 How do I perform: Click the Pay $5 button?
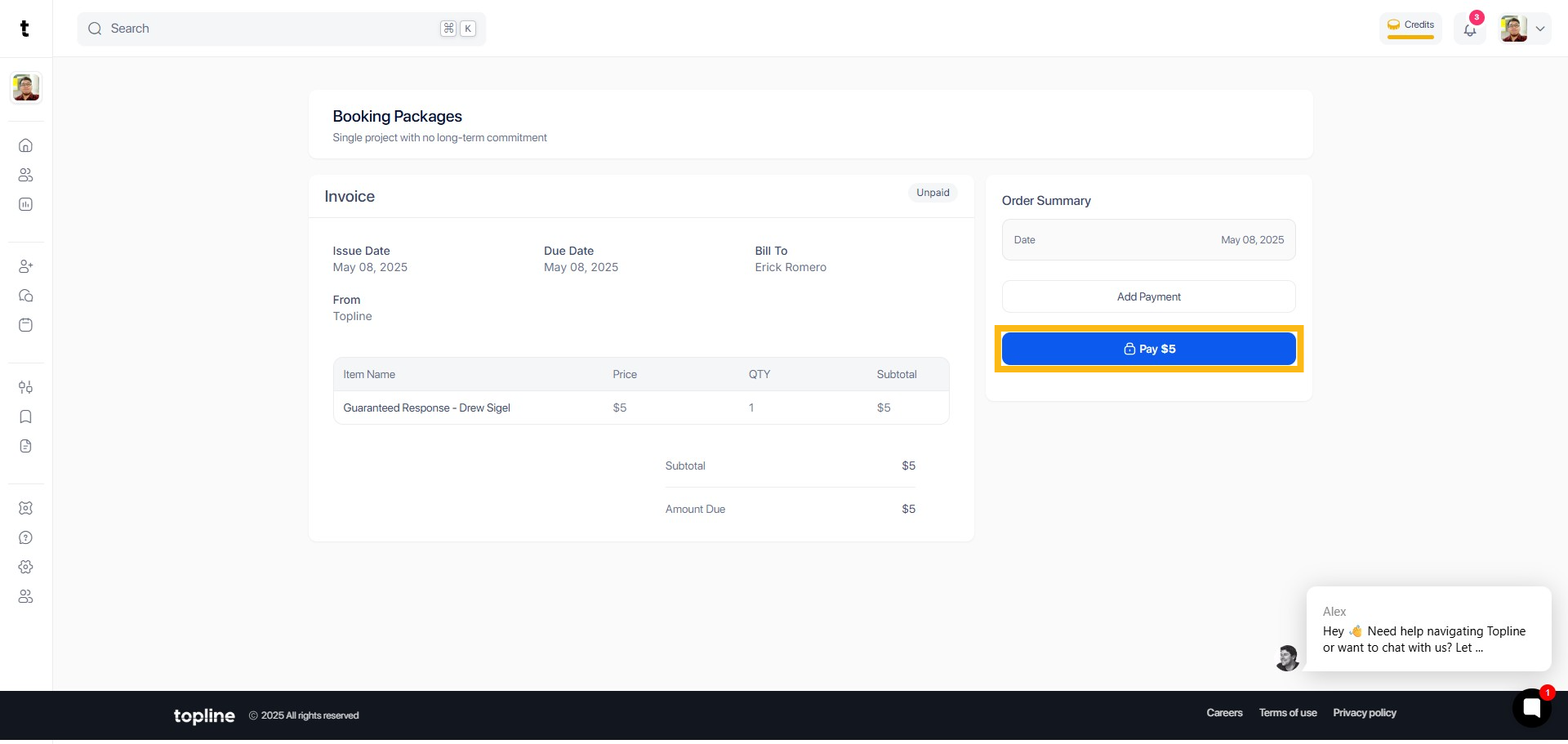pos(1149,349)
